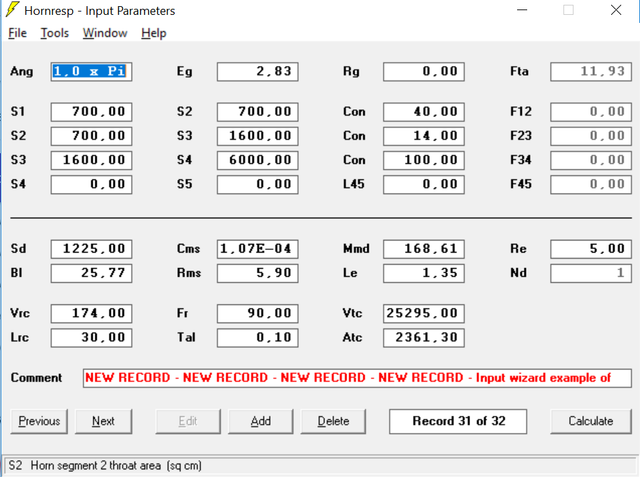Click the Bl field with value 25,77
Viewport: 640px width, 477px height.
click(x=91, y=273)
